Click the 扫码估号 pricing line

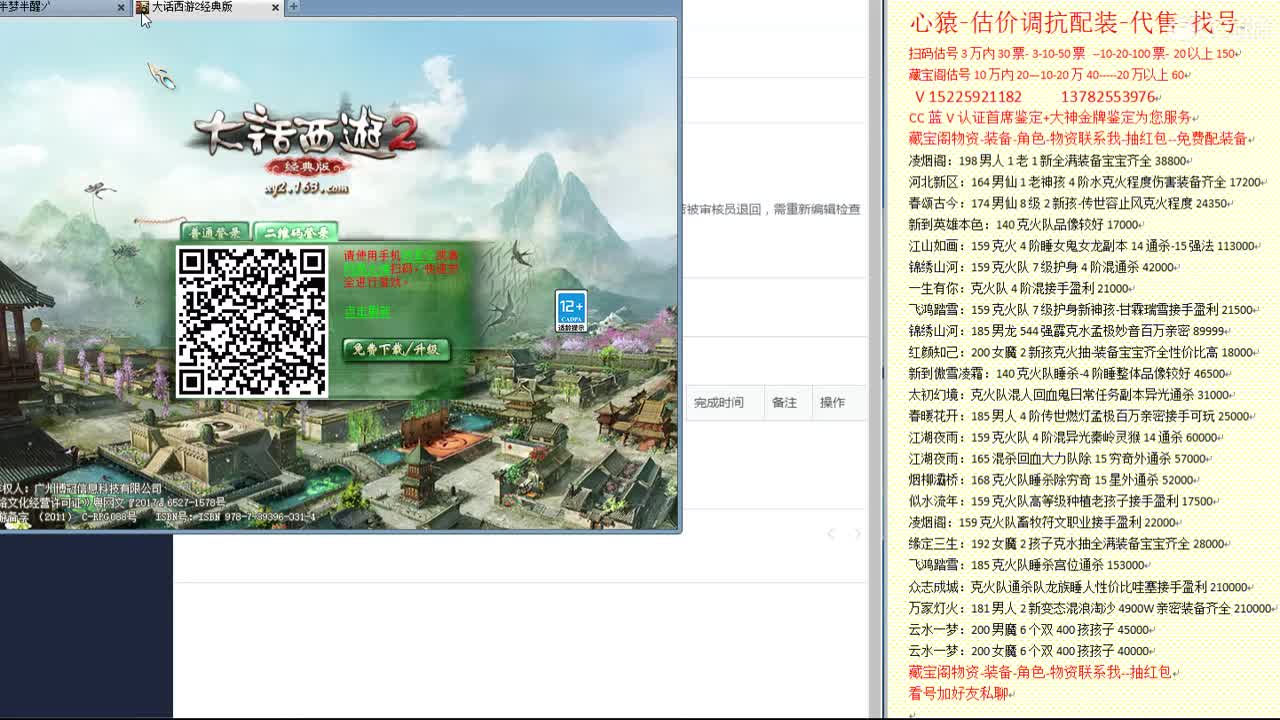[1074, 54]
